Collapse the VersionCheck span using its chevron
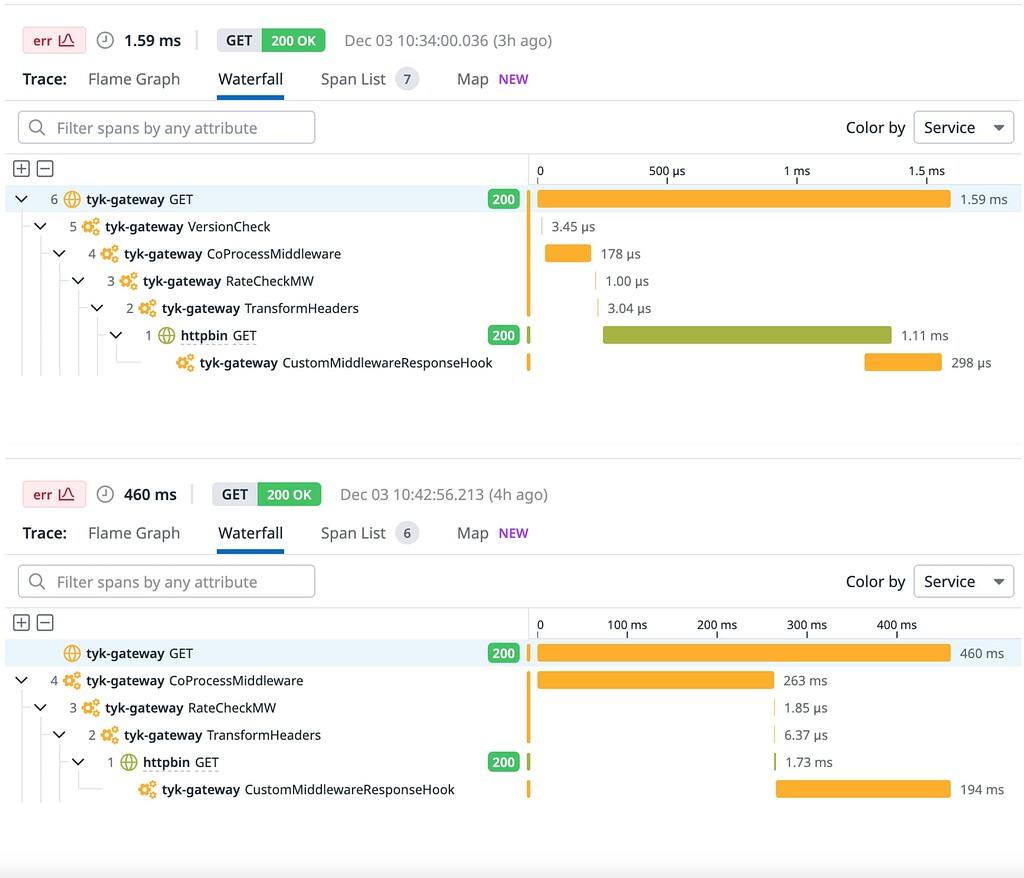The width and height of the screenshot is (1024, 878). click(x=40, y=226)
